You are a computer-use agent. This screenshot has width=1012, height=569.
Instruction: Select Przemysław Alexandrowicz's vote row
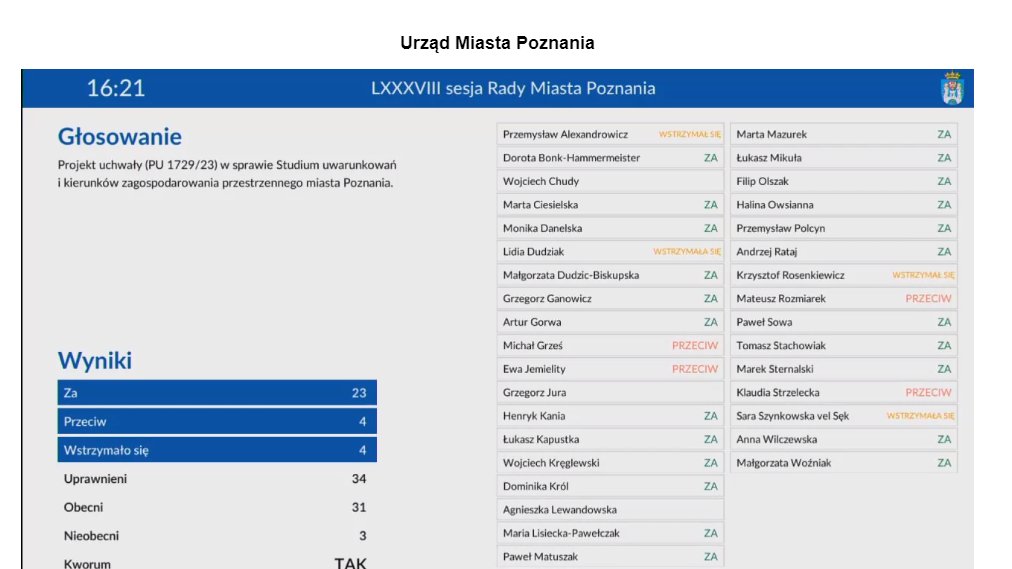[610, 134]
